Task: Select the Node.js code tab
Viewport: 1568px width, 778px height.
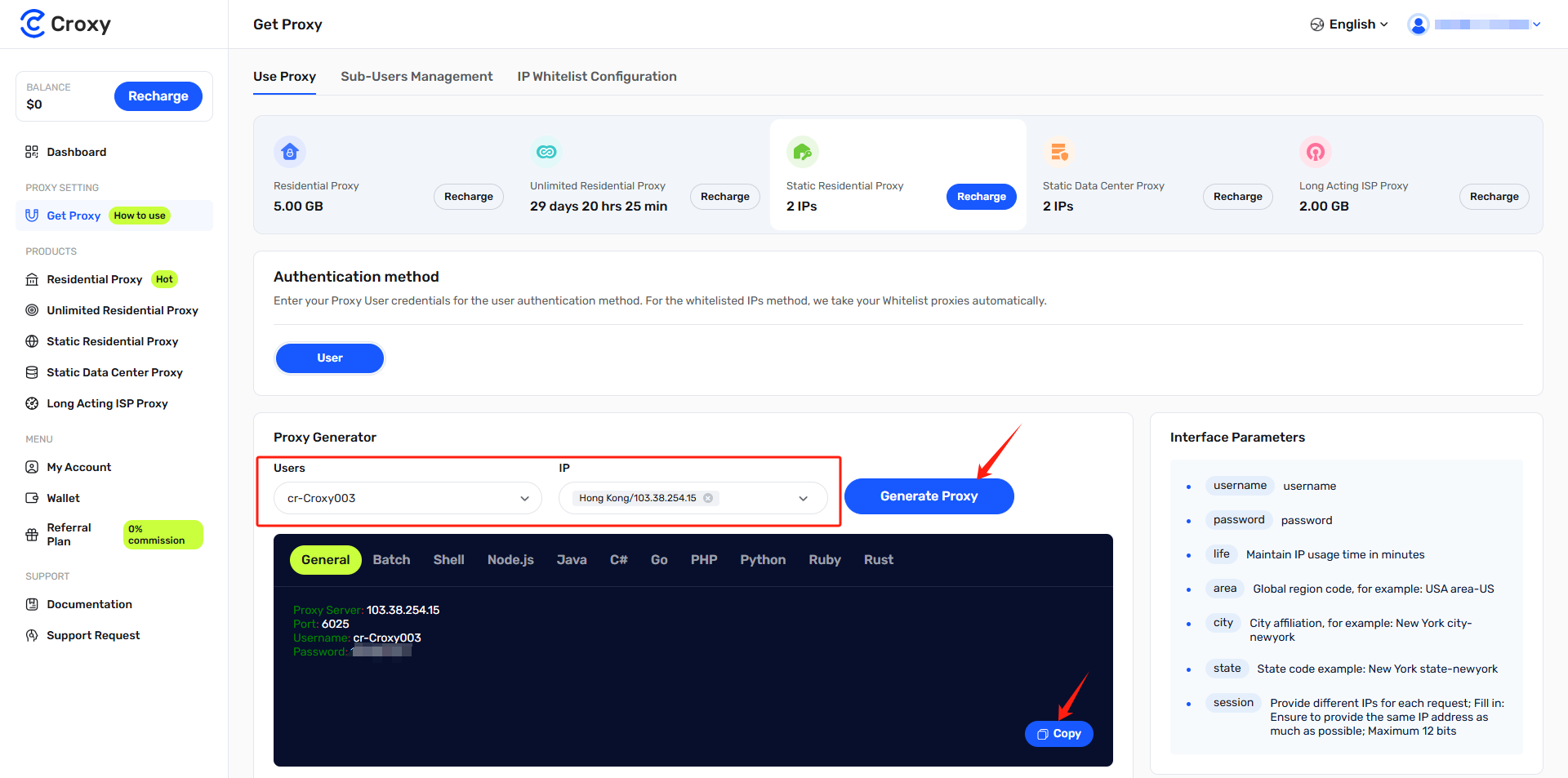Action: point(510,560)
